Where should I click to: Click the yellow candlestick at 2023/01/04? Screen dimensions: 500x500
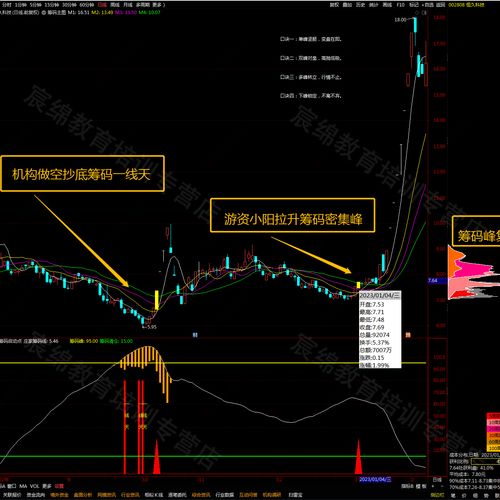(359, 285)
